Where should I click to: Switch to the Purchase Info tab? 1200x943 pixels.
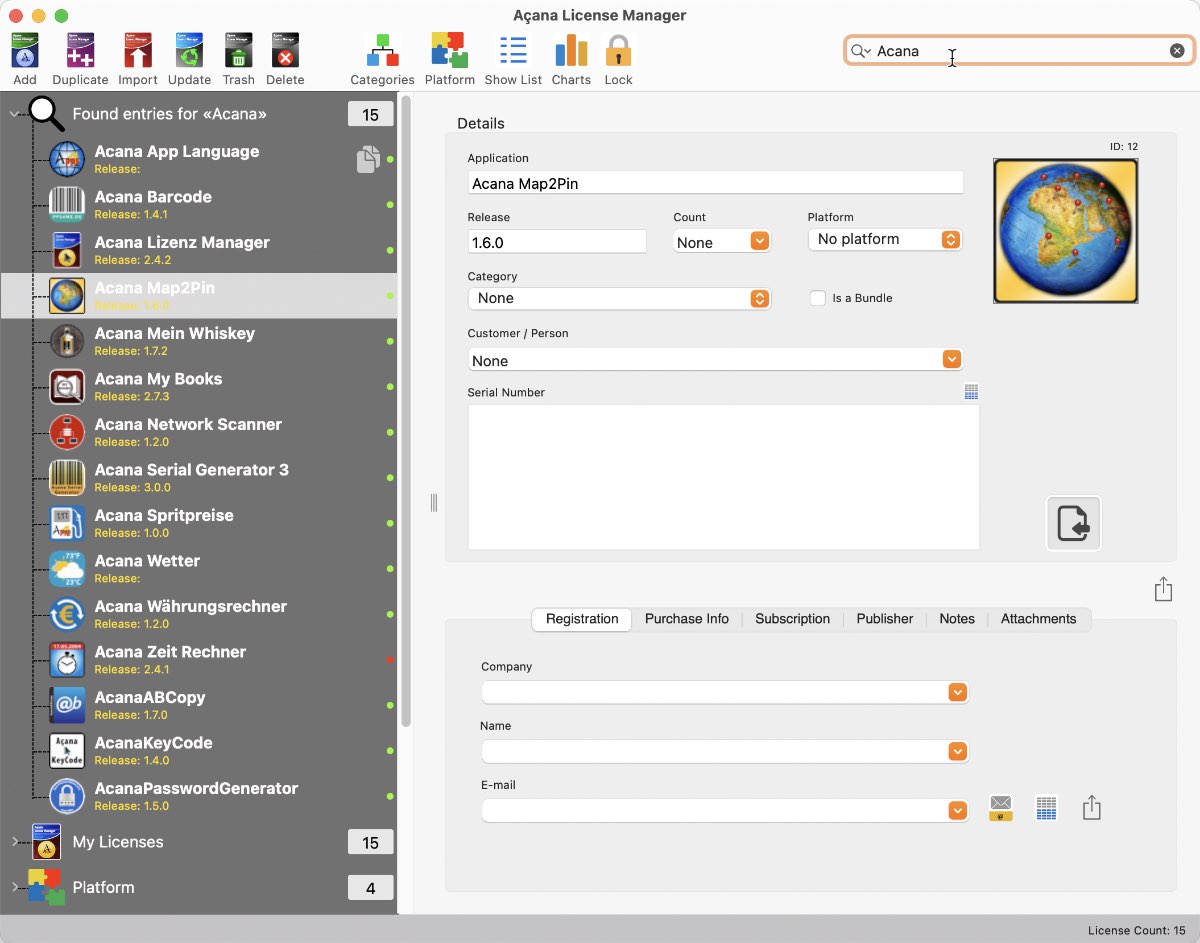point(687,619)
